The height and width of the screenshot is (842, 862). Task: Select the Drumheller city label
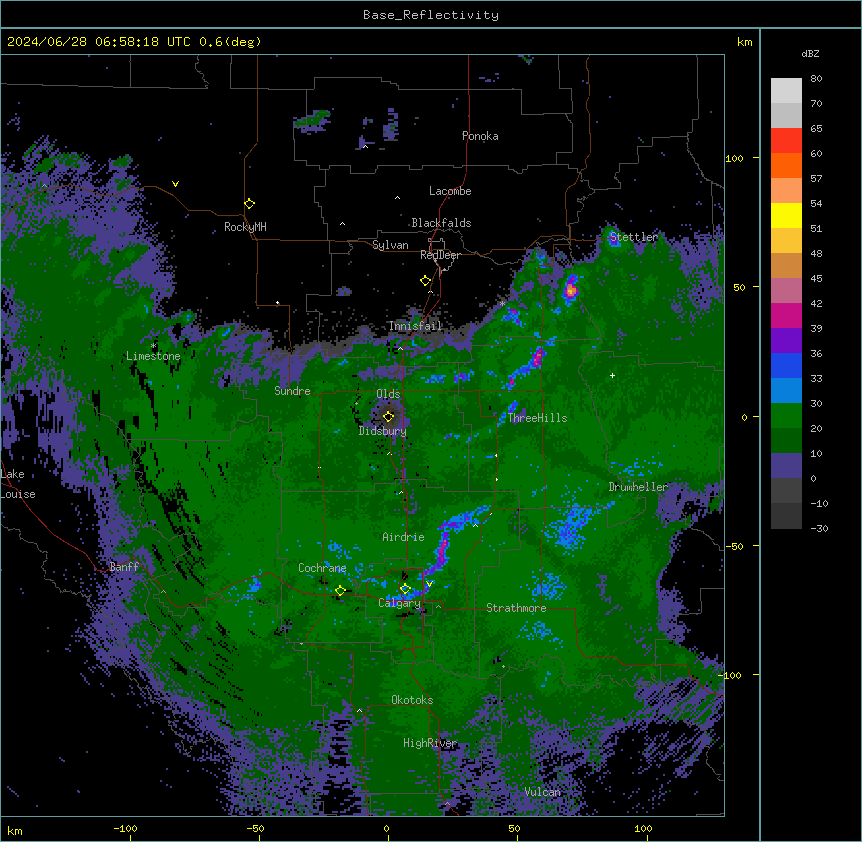(638, 487)
